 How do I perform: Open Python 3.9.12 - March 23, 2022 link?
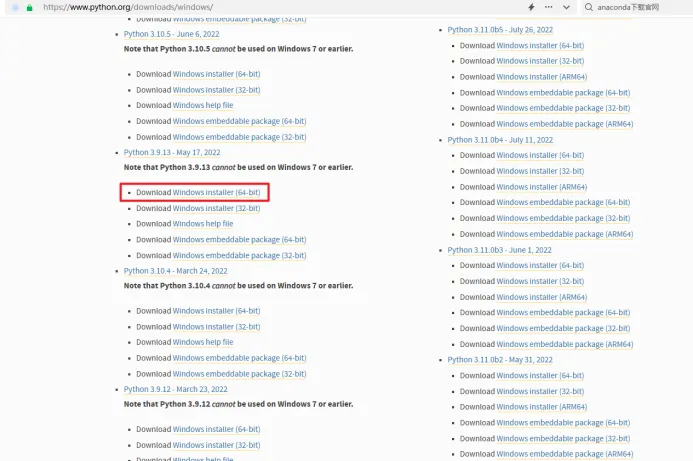tap(175, 389)
